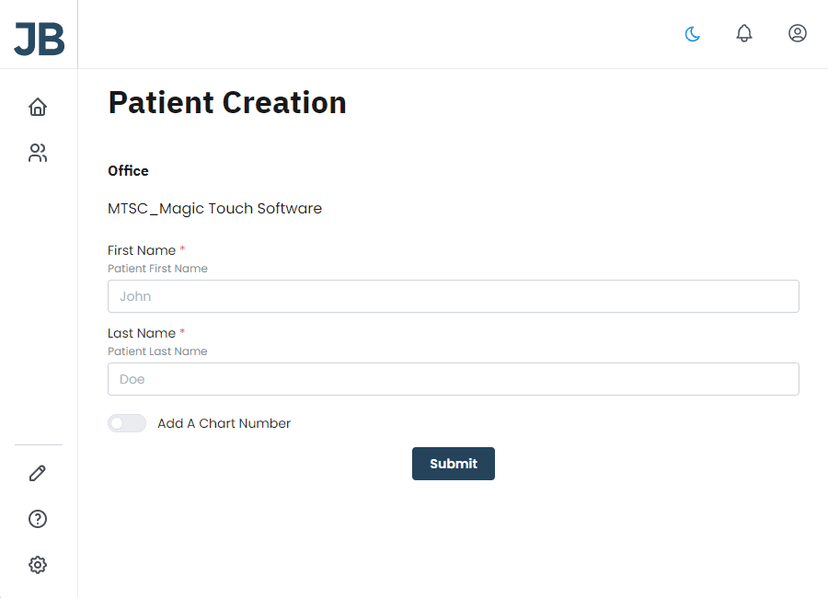Click the pencil edit sidebar icon

[x=38, y=473]
